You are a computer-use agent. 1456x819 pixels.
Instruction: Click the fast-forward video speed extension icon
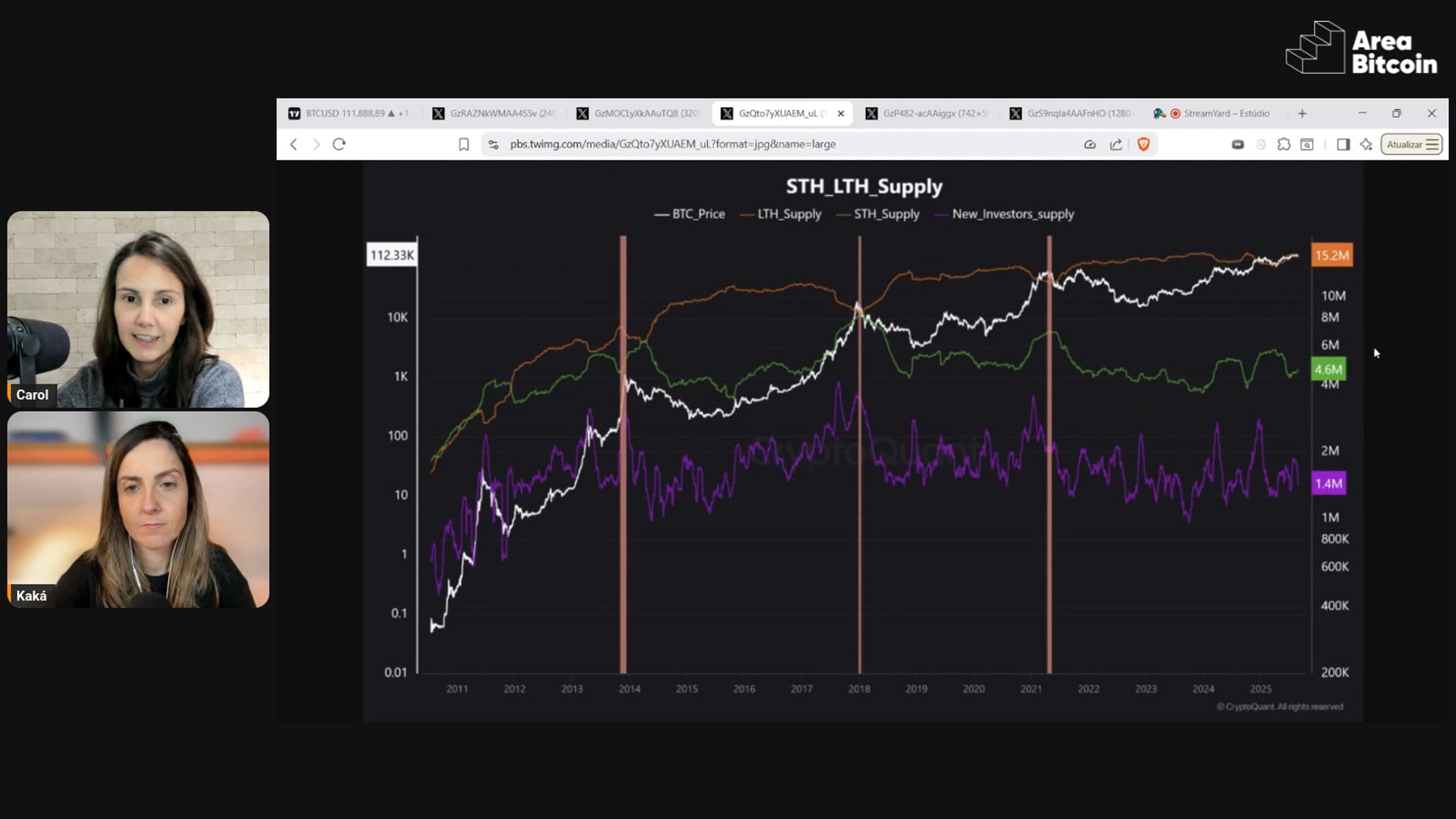pyautogui.click(x=1238, y=144)
